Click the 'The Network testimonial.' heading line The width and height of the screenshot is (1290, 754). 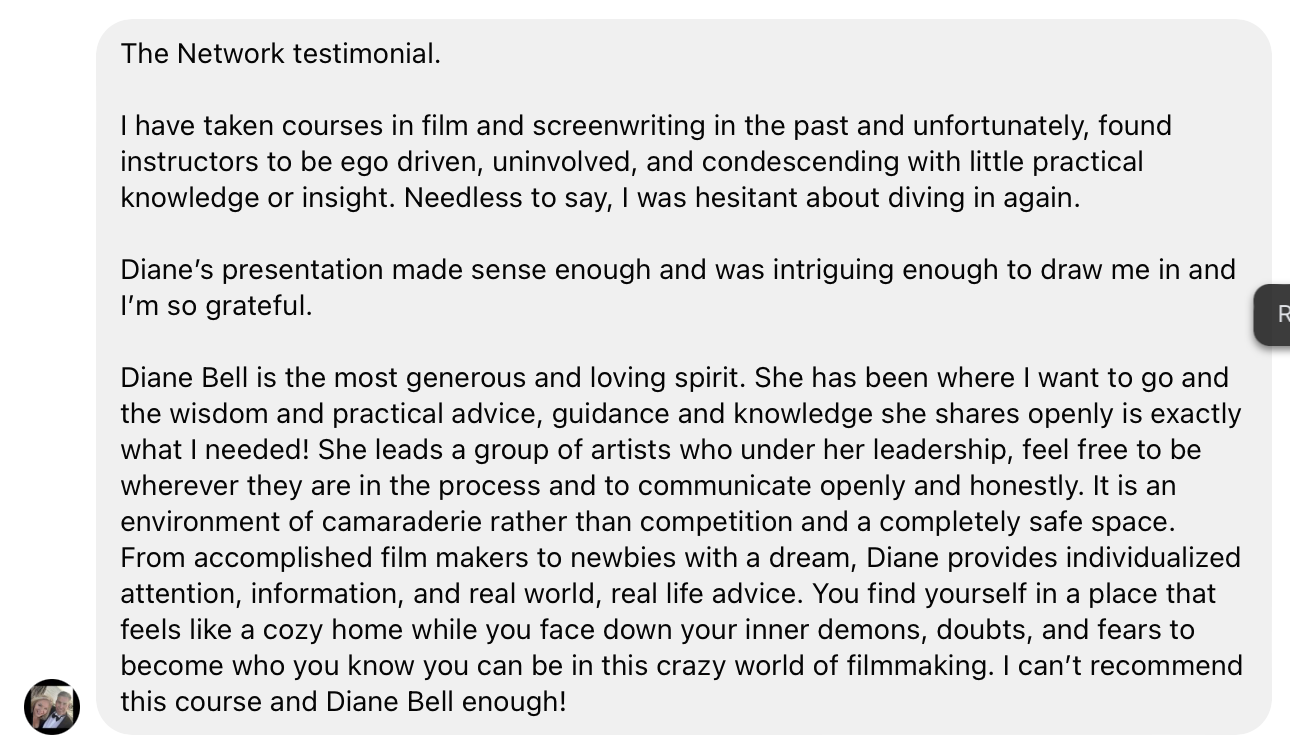coord(280,54)
